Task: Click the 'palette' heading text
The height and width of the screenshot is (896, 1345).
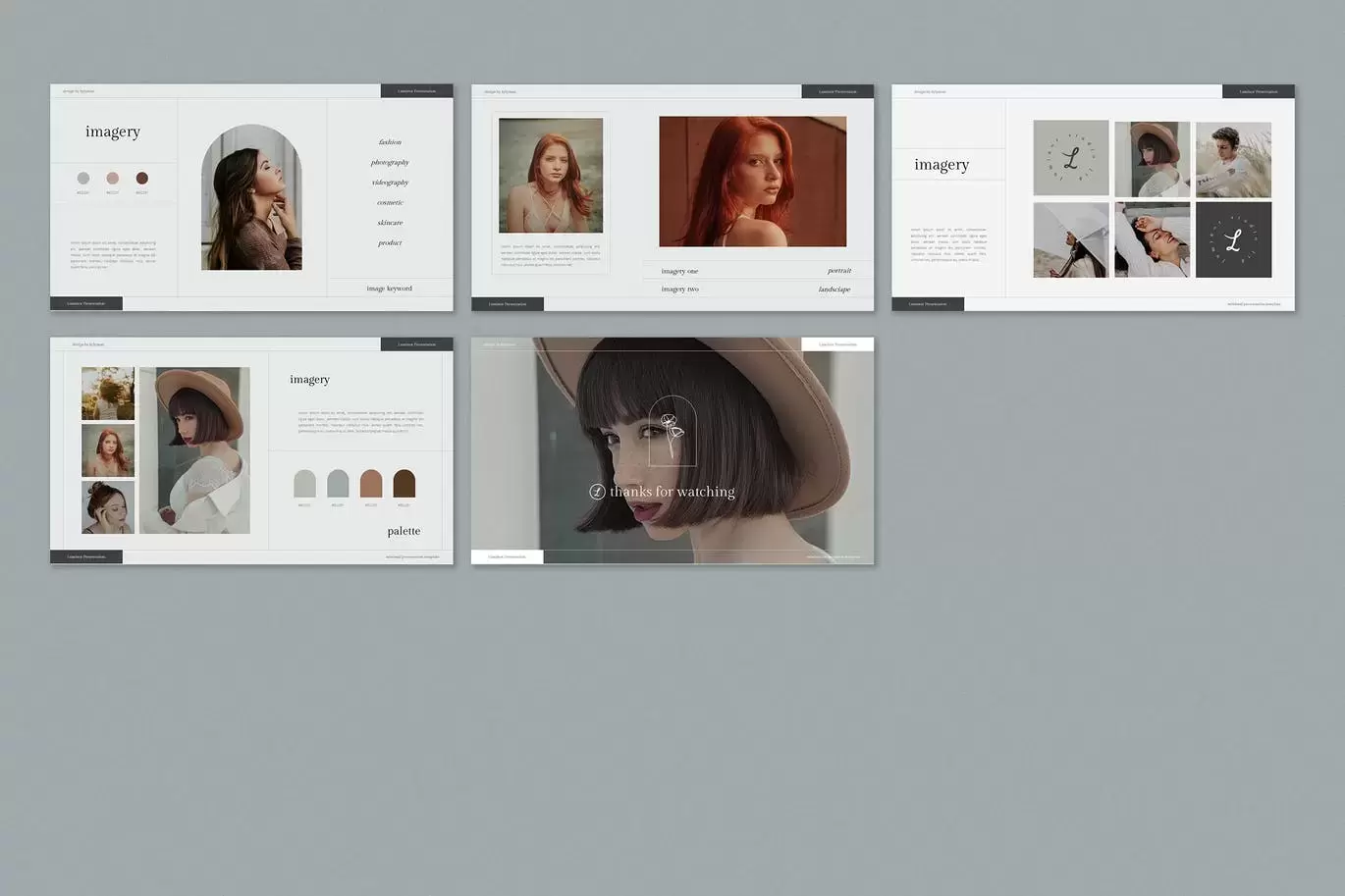Action: pyautogui.click(x=403, y=531)
